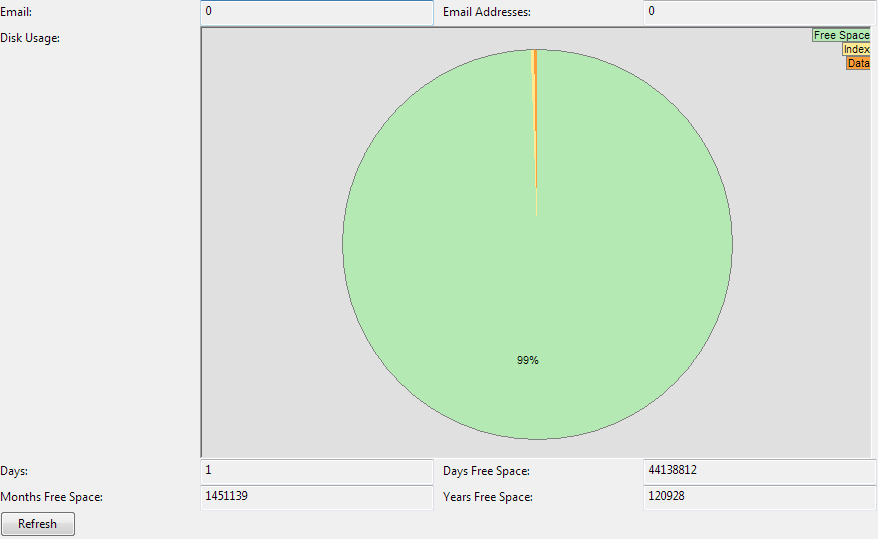Click the Days Free Space label
Image resolution: width=878 pixels, height=539 pixels.
coord(486,471)
